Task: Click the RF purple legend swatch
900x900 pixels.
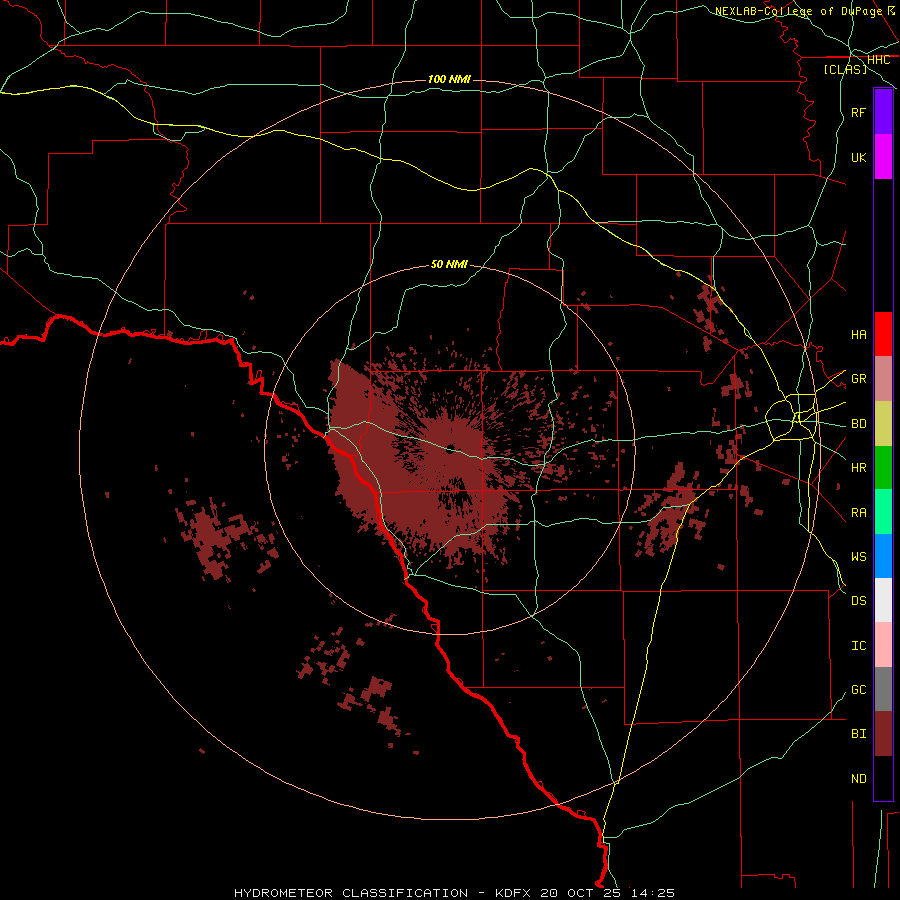Action: click(883, 112)
